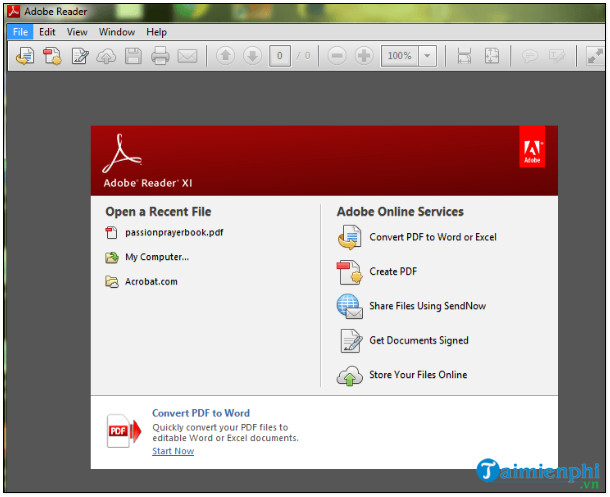This screenshot has width=610, height=497.
Task: Open the View menu
Action: point(77,32)
